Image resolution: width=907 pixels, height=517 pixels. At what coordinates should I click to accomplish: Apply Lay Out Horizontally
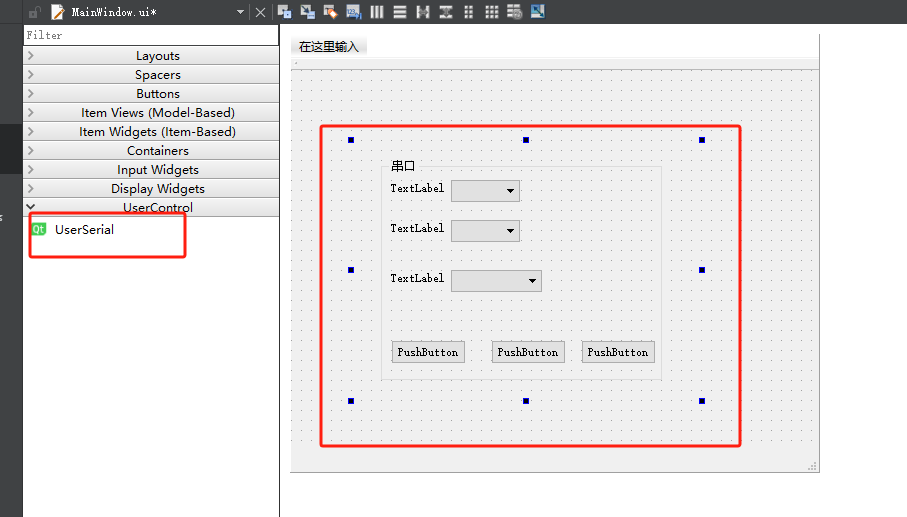(377, 12)
